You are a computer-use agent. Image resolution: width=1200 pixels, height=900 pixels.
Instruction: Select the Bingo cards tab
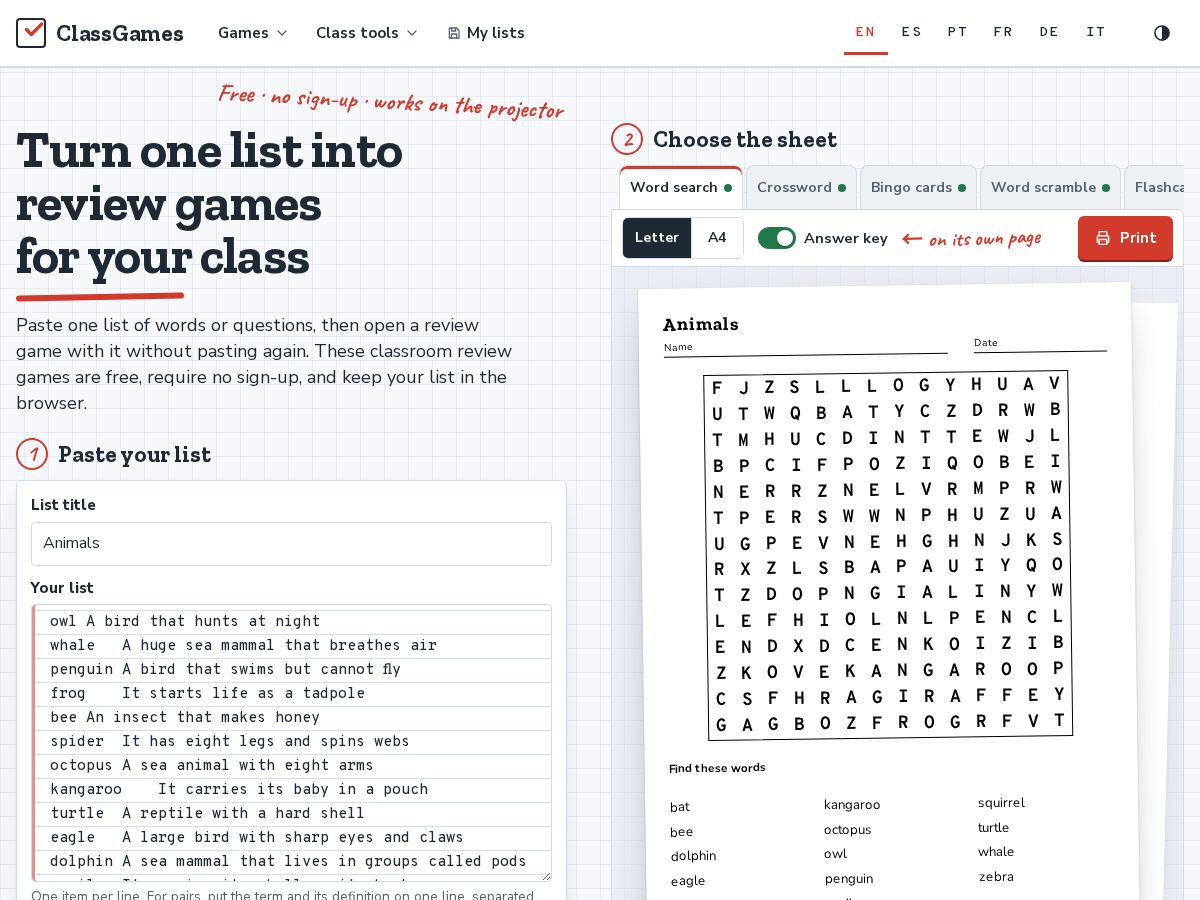click(918, 188)
